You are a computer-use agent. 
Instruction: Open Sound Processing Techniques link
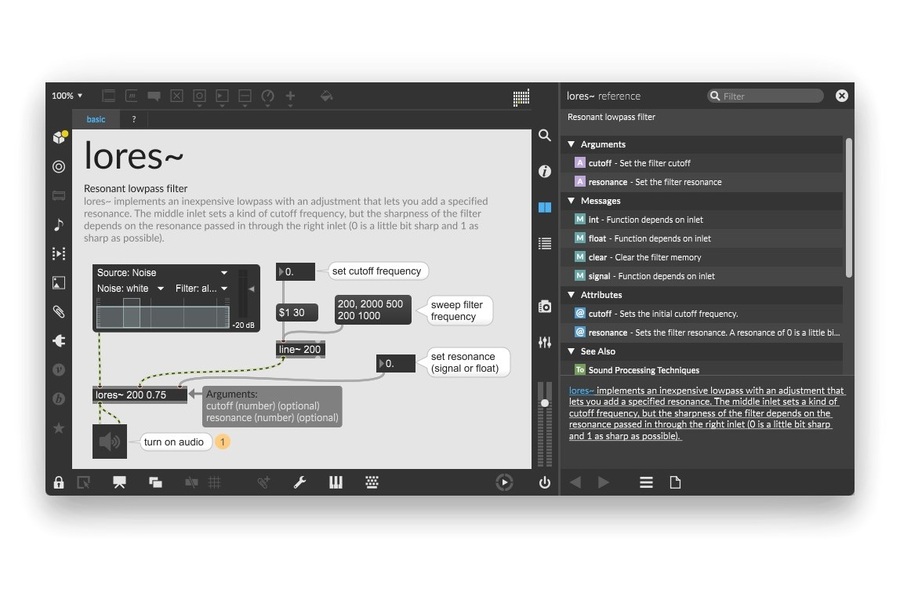tap(643, 370)
